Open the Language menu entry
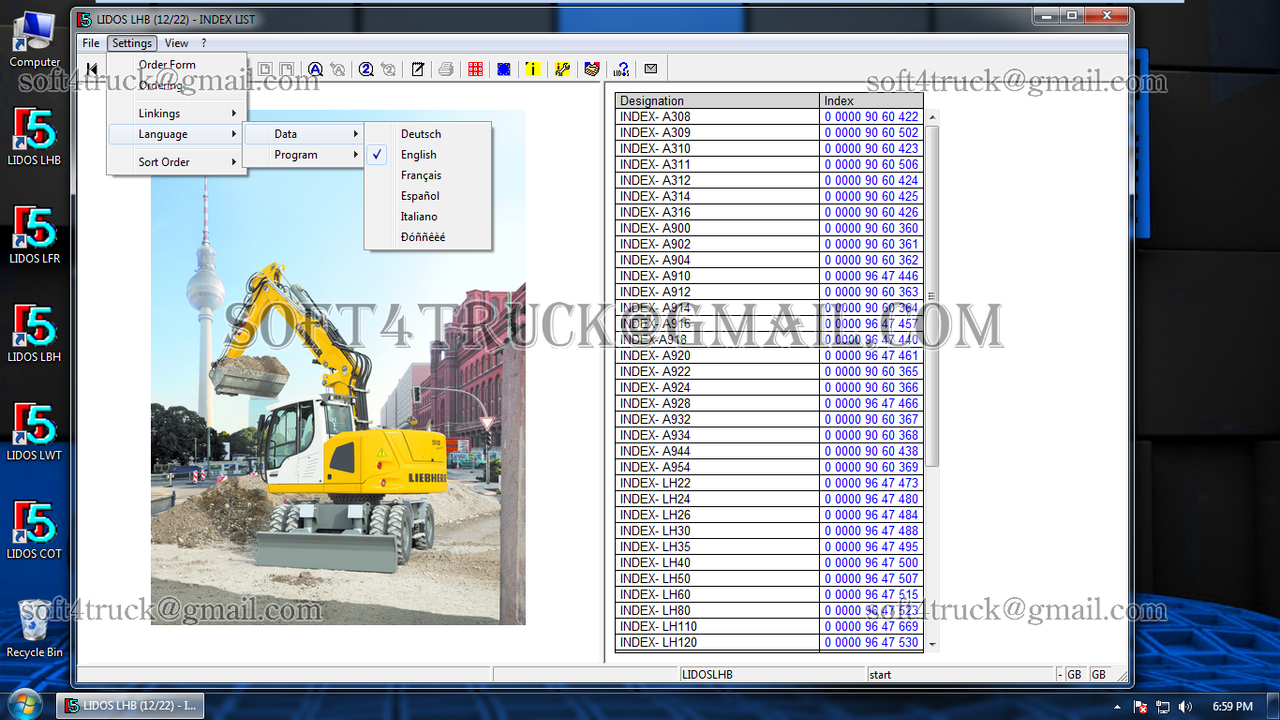 [177, 134]
